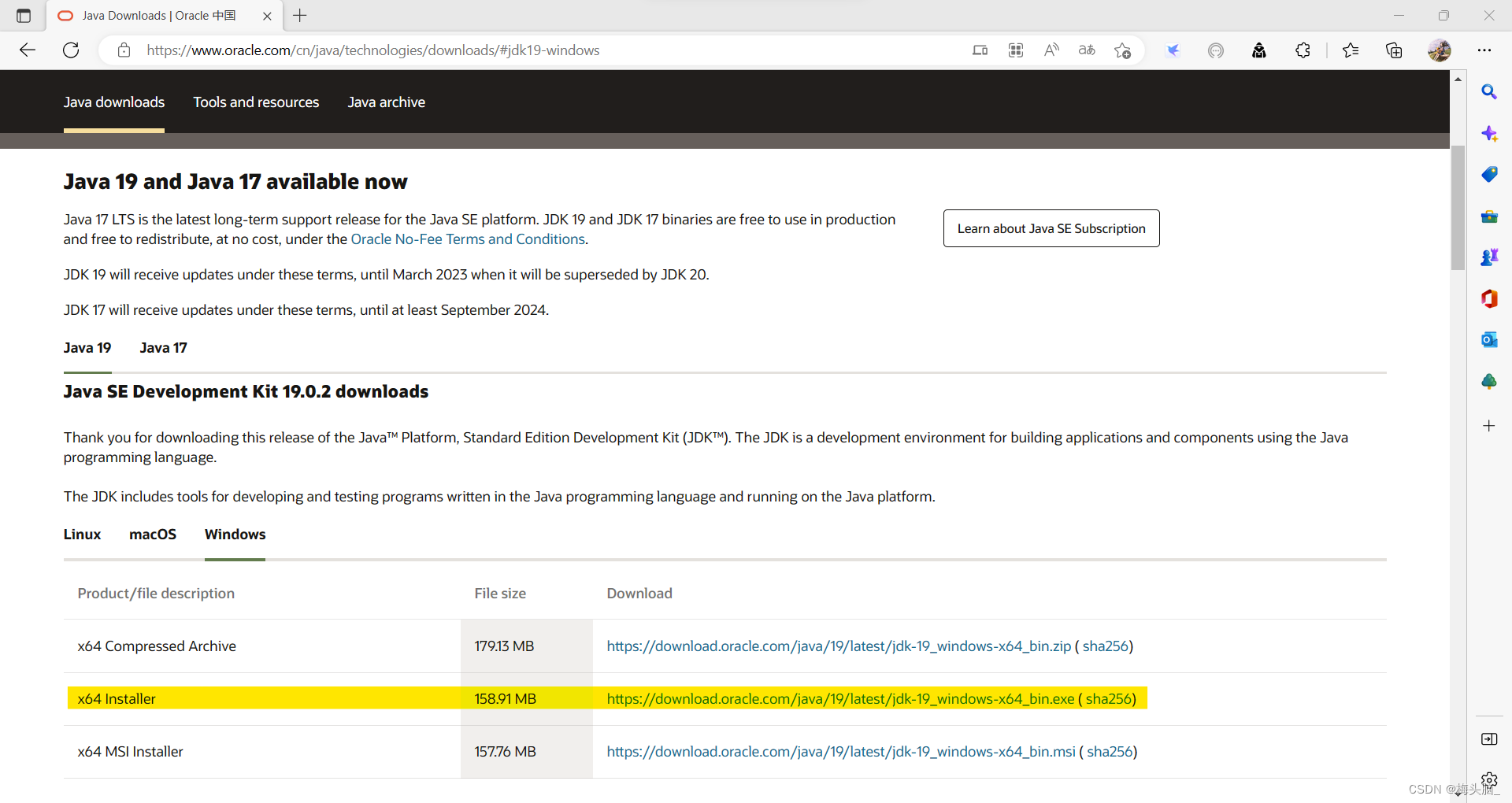
Task: Select the x64 Compressed Archive cell
Action: [x=157, y=646]
